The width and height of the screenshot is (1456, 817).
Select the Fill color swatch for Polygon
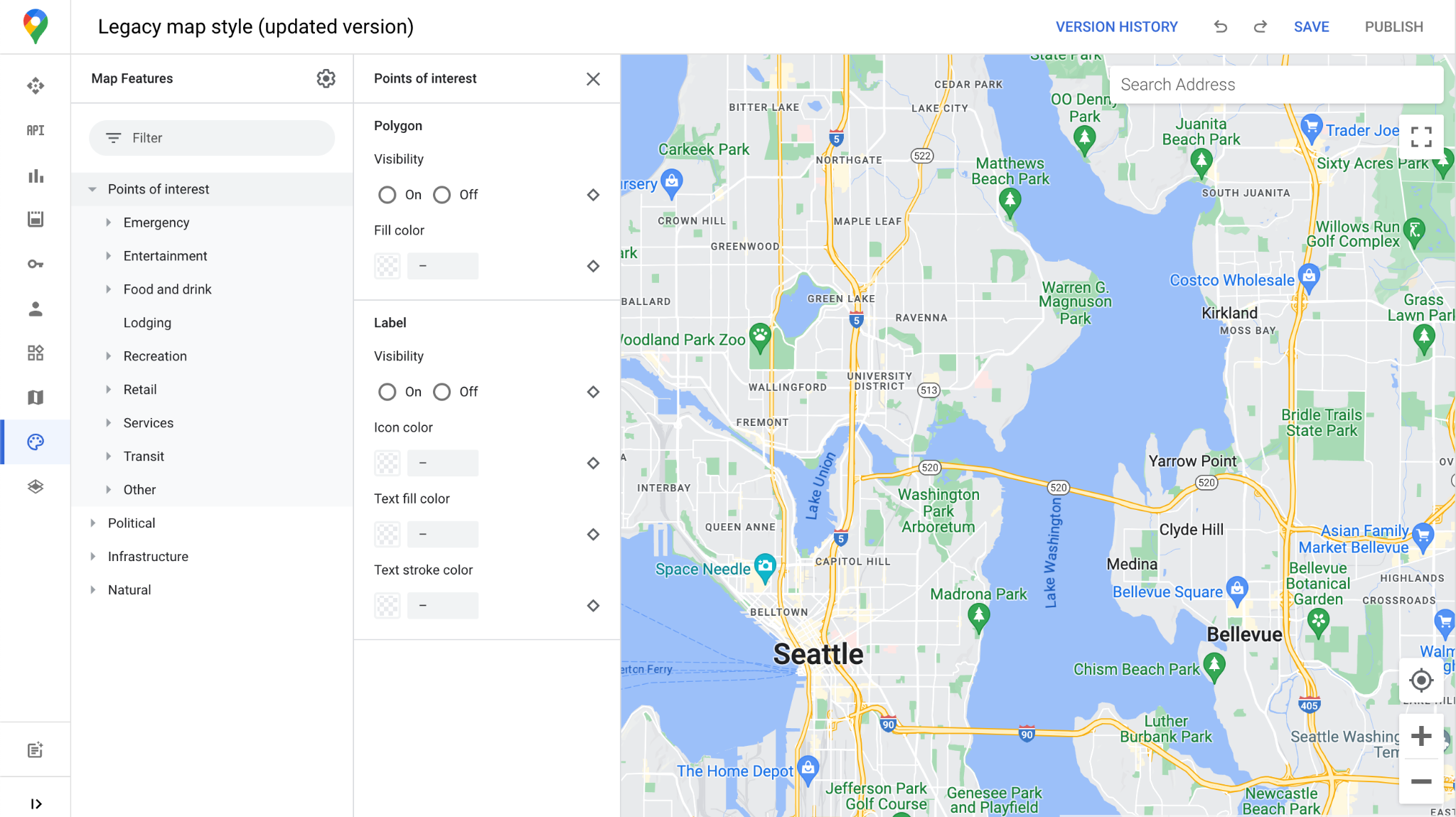388,265
